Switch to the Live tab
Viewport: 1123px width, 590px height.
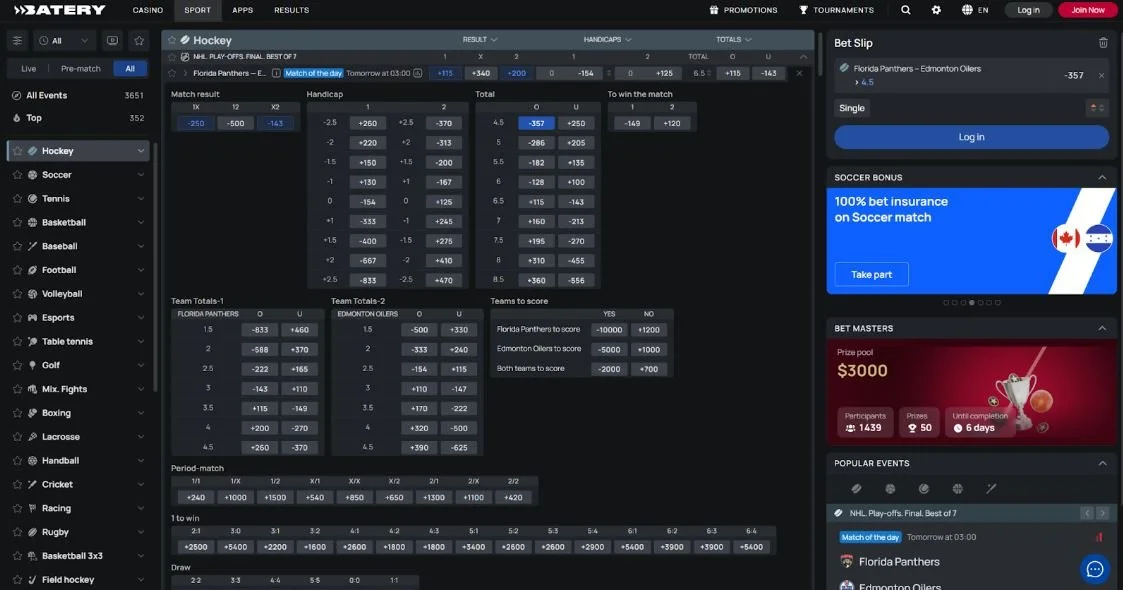point(29,69)
